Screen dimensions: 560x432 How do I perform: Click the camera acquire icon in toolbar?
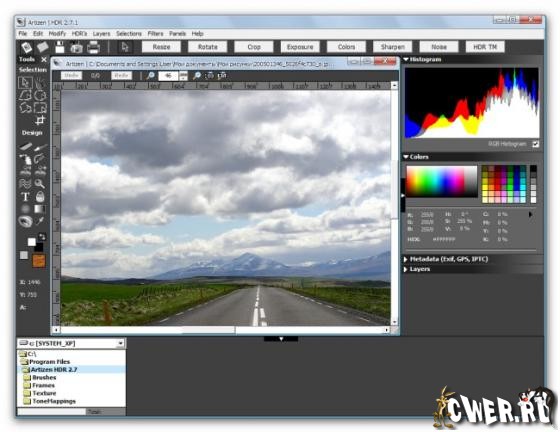(76, 47)
